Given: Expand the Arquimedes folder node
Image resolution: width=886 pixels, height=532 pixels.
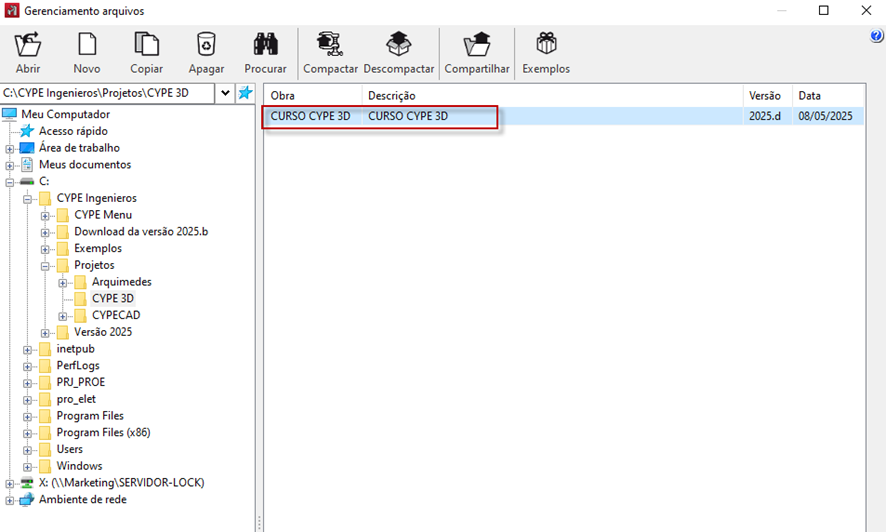Looking at the screenshot, I should (64, 282).
